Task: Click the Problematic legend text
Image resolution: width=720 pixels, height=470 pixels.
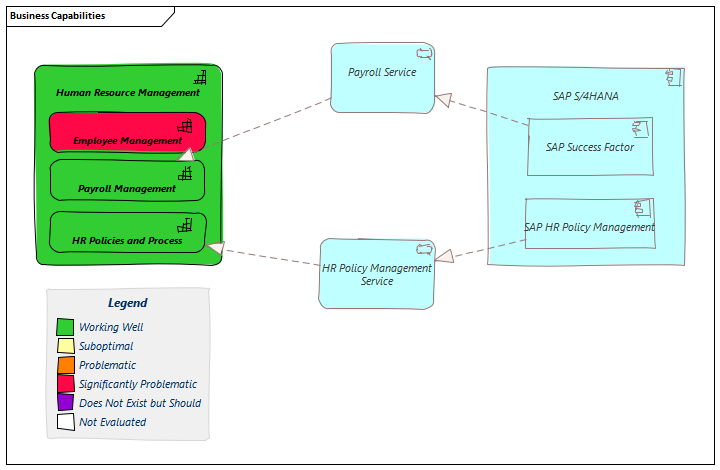Action: [x=107, y=365]
